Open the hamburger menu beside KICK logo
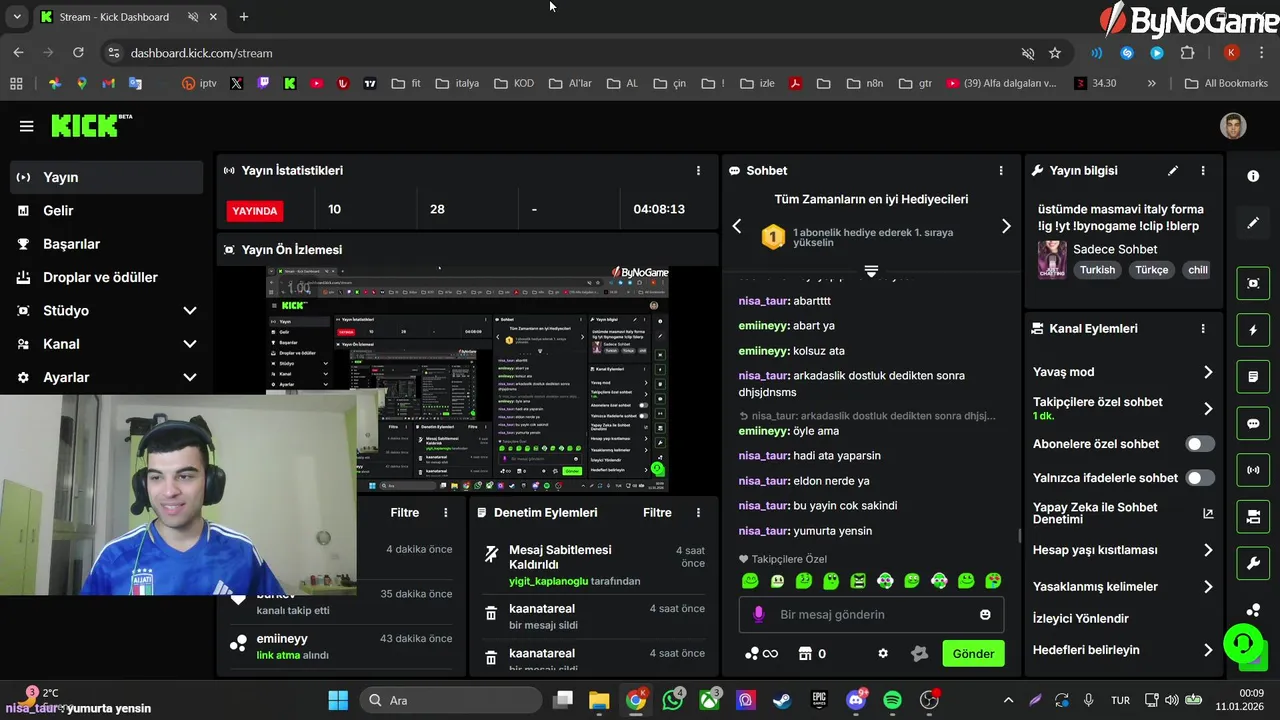Image resolution: width=1280 pixels, height=720 pixels. pyautogui.click(x=26, y=126)
